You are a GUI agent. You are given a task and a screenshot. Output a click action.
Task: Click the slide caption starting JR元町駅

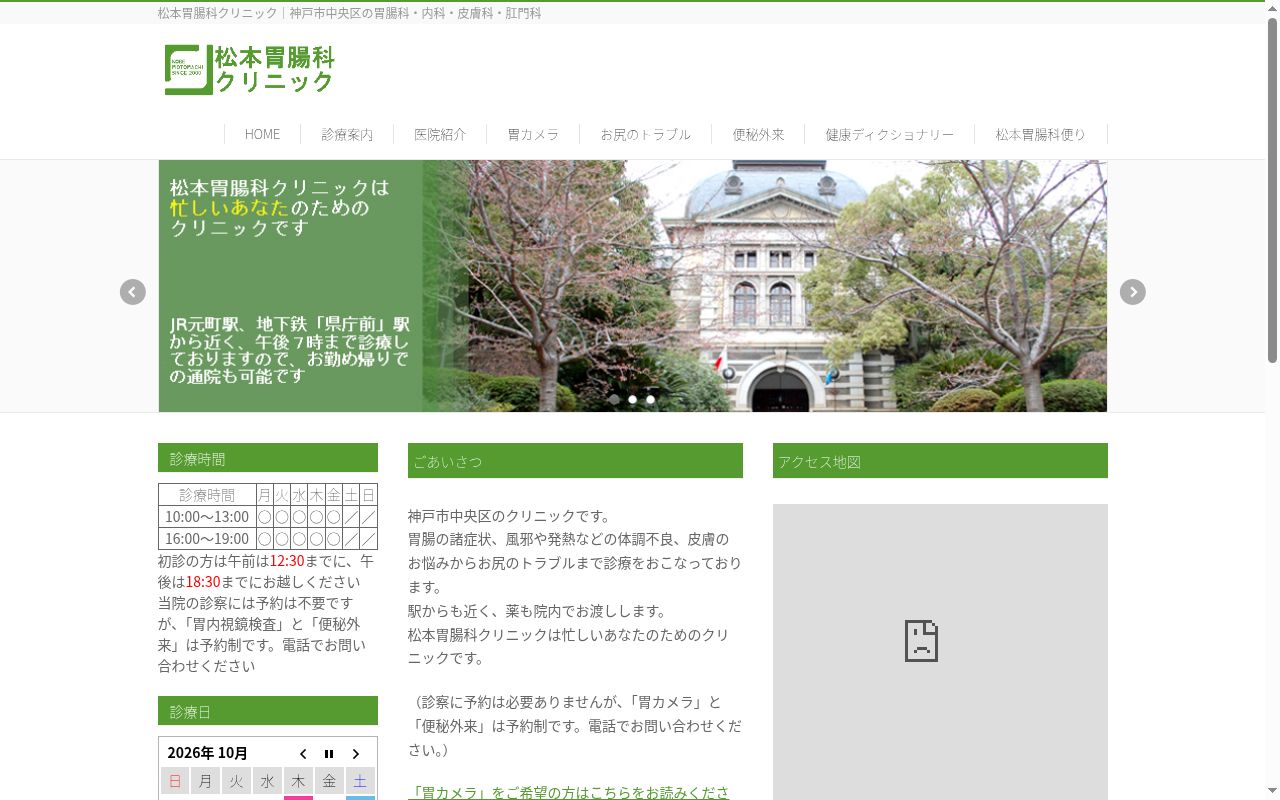tap(290, 350)
